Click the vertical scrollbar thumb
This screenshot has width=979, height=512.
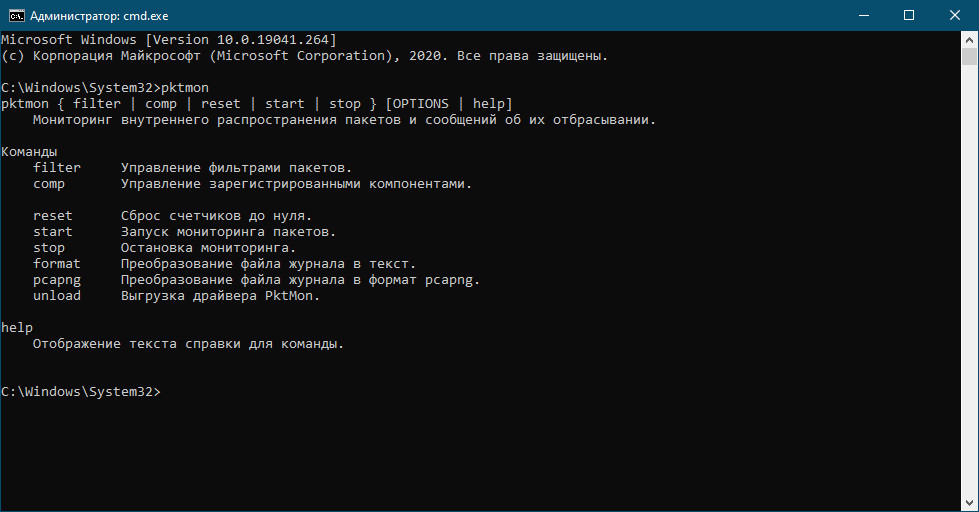click(x=969, y=56)
